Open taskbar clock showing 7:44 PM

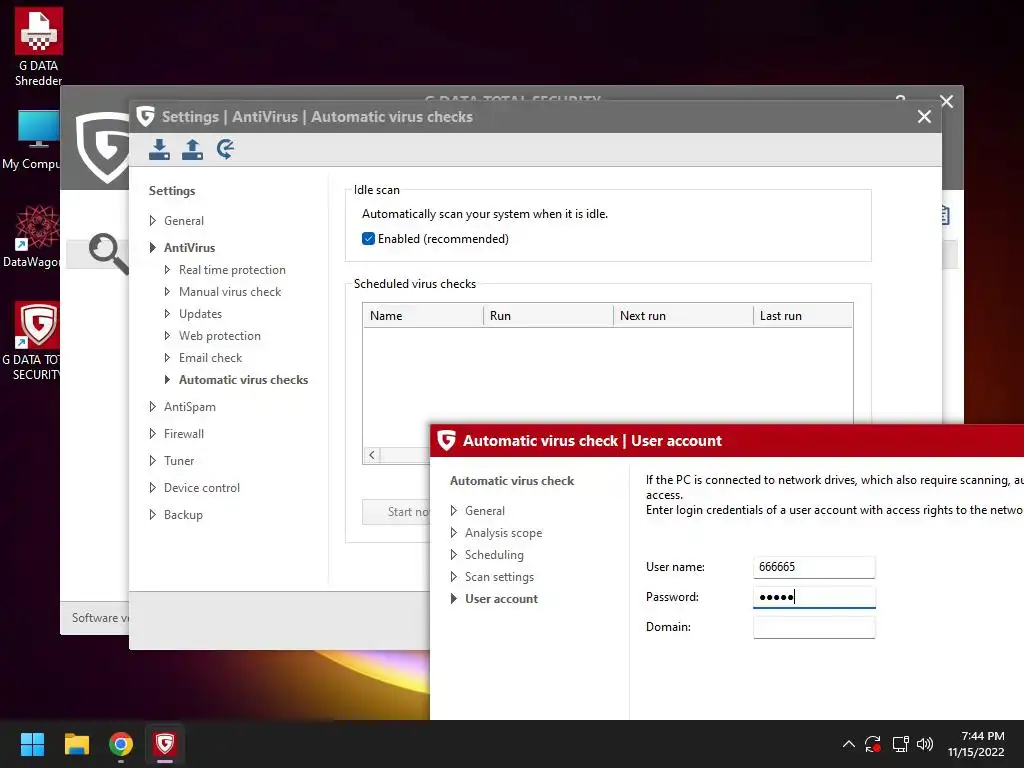(x=976, y=744)
